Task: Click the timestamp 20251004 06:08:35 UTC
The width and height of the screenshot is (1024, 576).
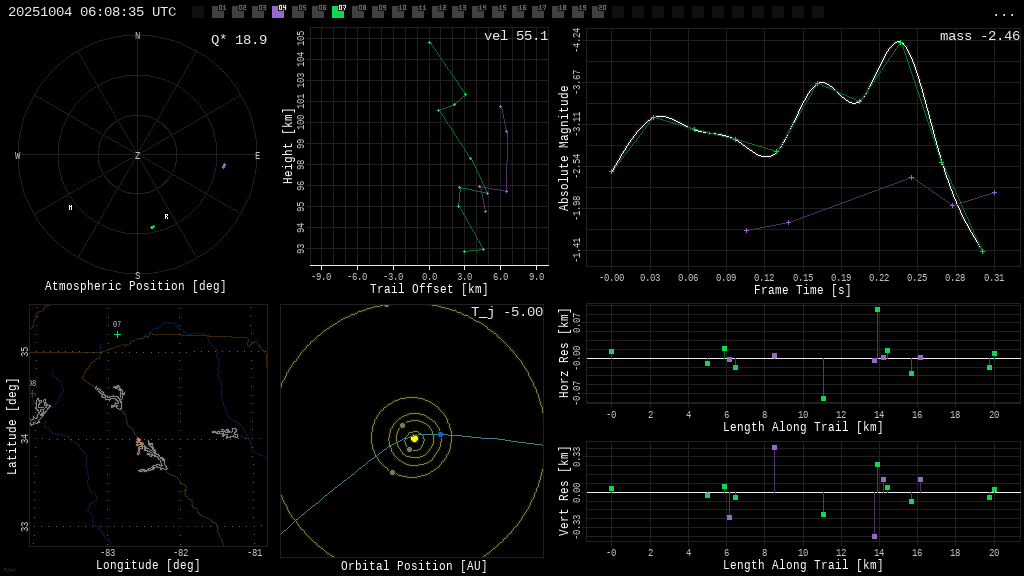Action: pyautogui.click(x=92, y=12)
